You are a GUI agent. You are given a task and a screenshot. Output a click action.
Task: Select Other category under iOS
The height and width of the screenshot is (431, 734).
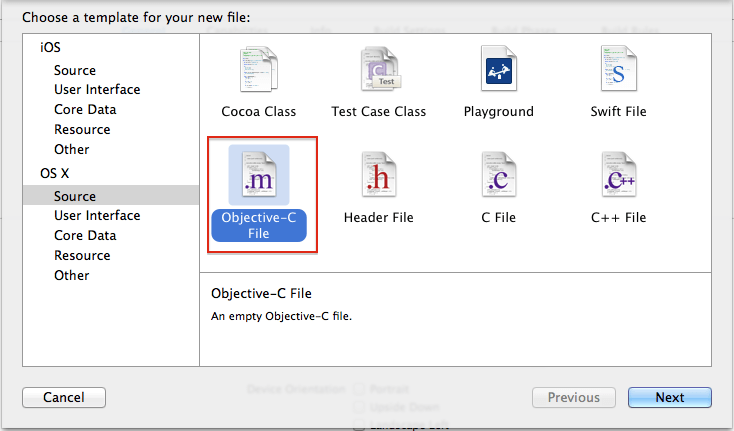pos(72,150)
